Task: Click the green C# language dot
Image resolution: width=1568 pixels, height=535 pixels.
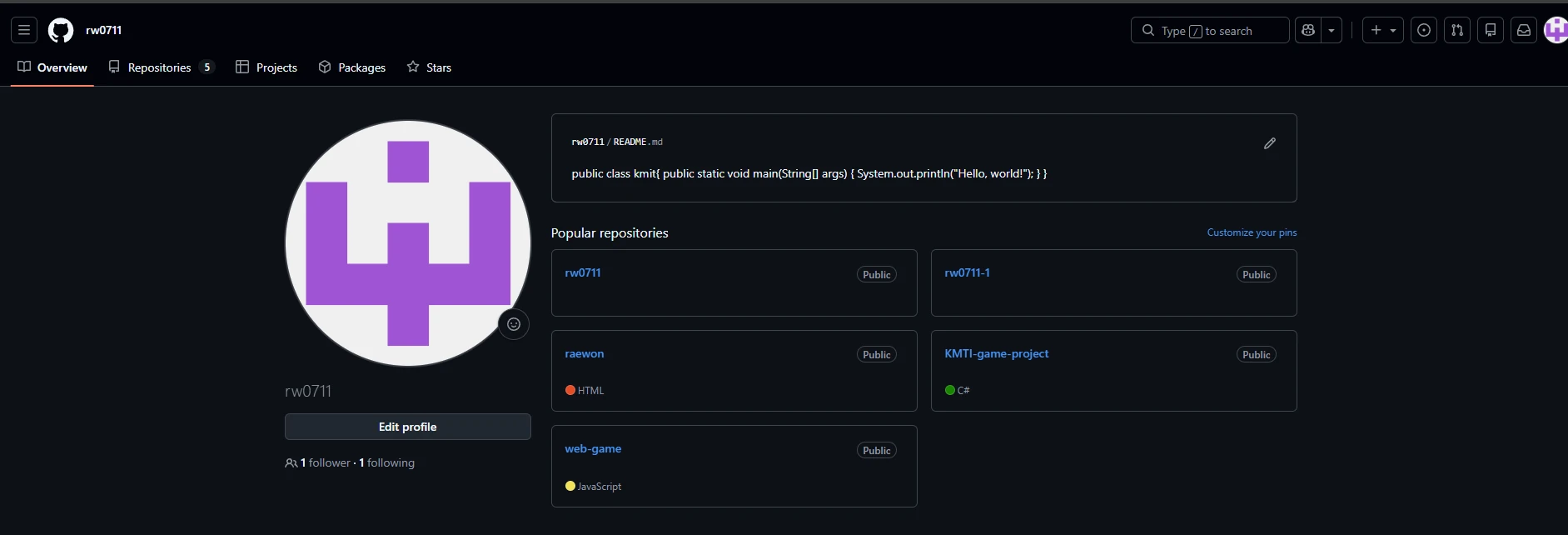Action: click(950, 390)
